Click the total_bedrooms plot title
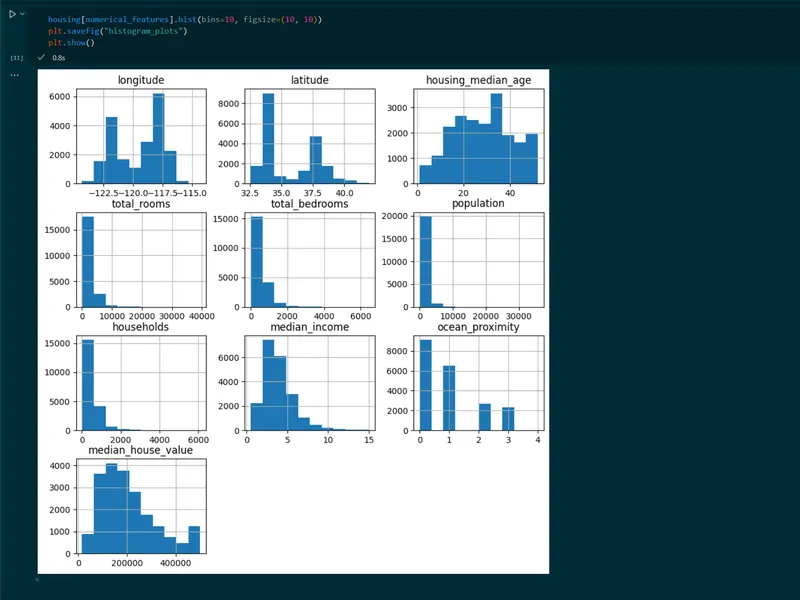800x600 pixels. coord(310,204)
